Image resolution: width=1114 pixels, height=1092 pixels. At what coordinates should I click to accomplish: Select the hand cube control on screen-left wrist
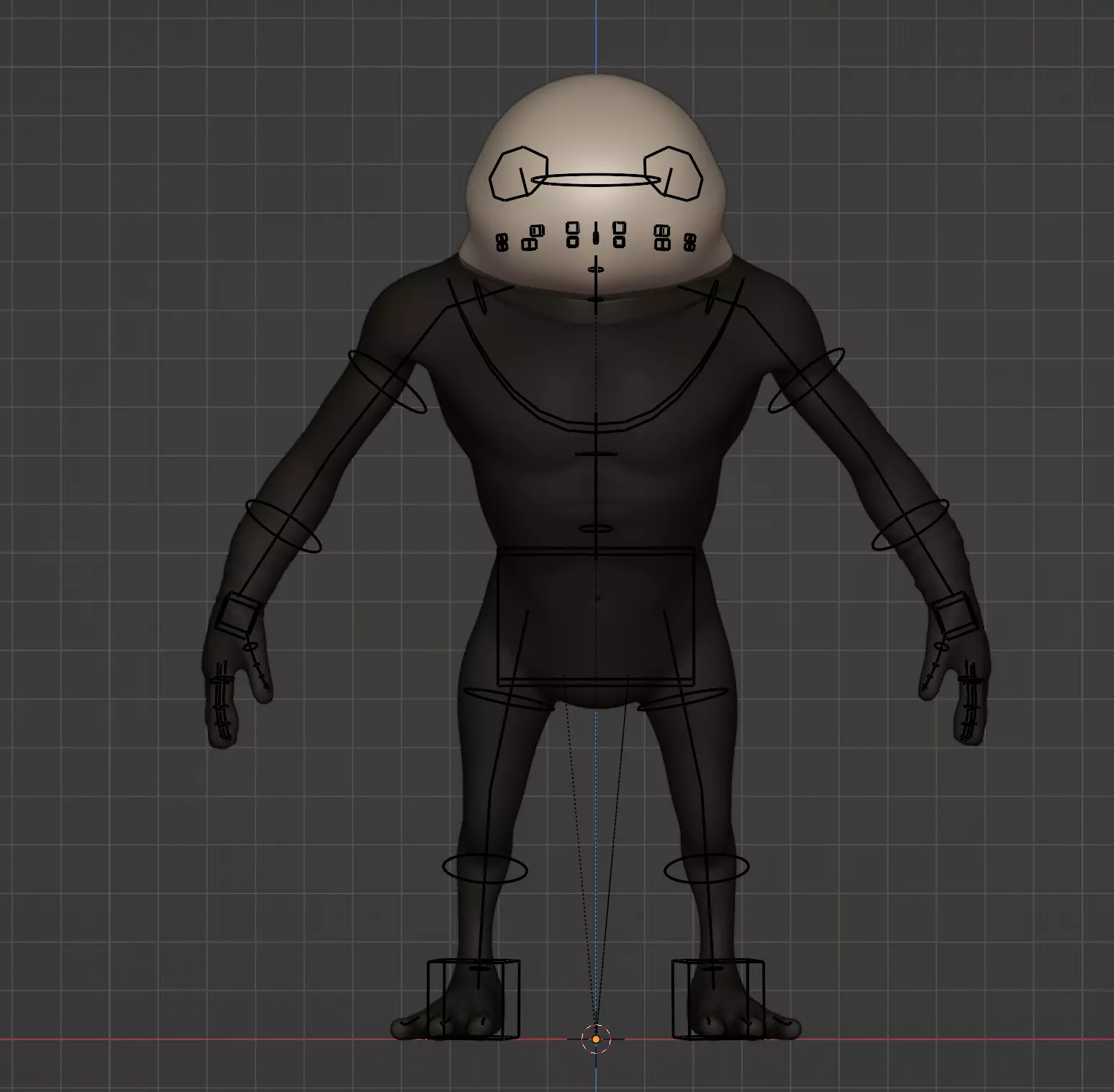[238, 614]
